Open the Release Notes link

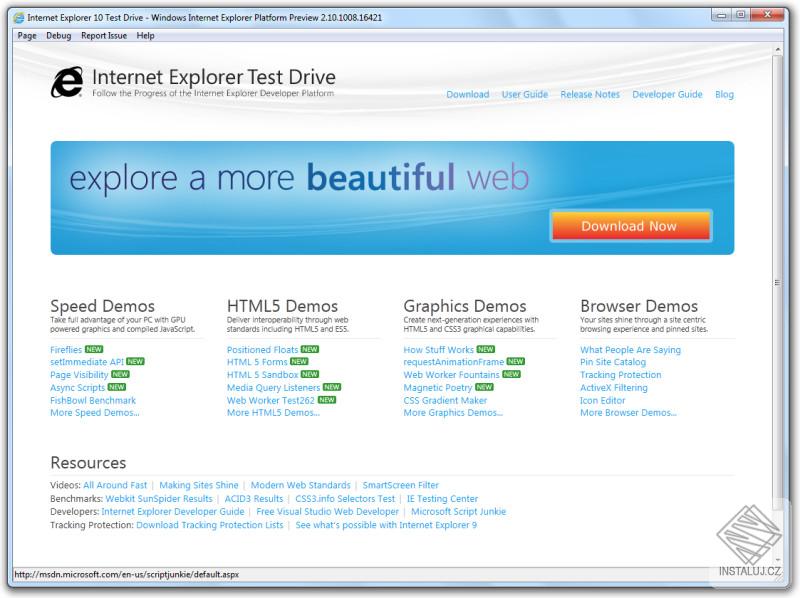590,95
